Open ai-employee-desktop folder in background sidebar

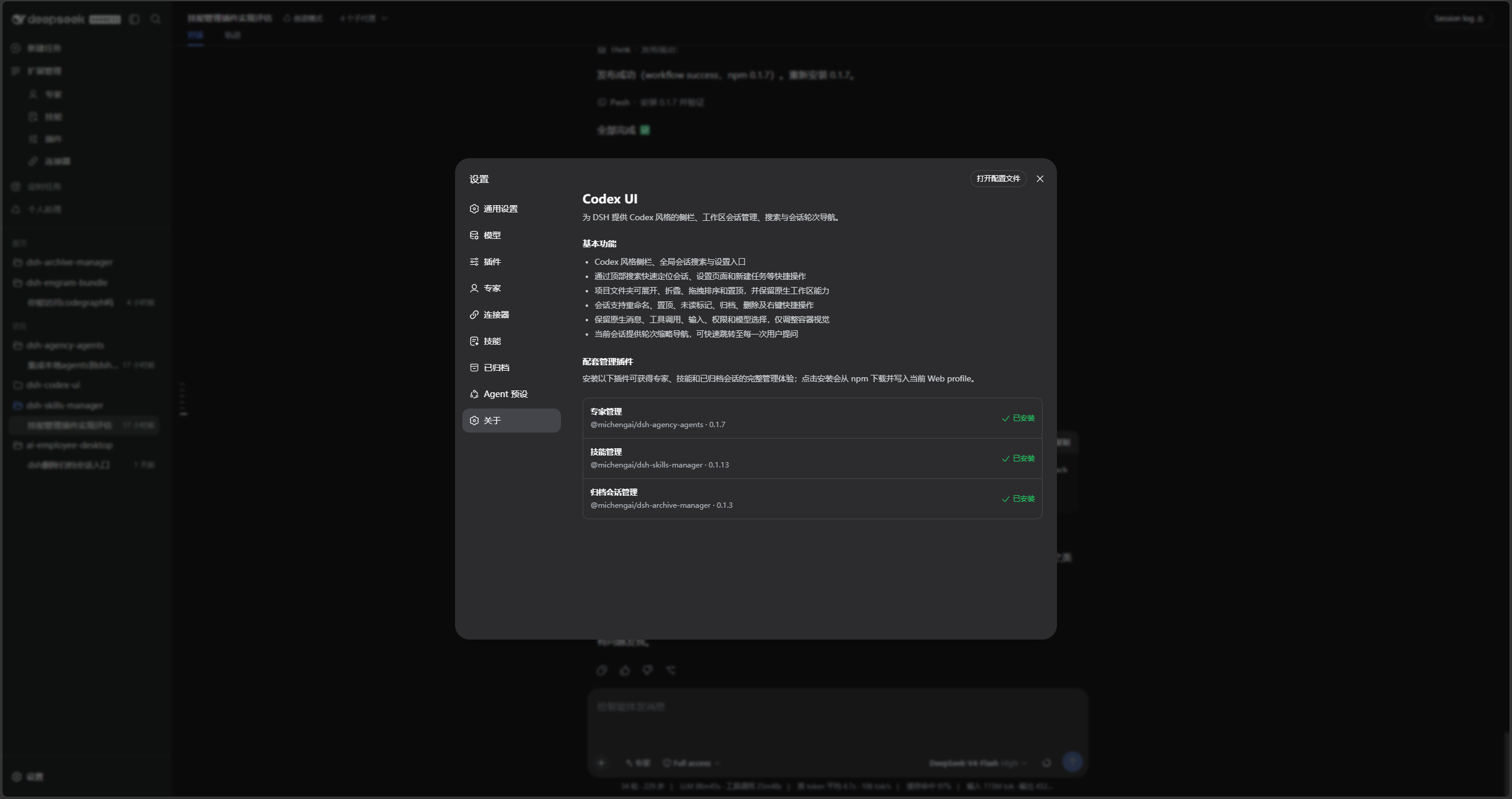point(84,445)
